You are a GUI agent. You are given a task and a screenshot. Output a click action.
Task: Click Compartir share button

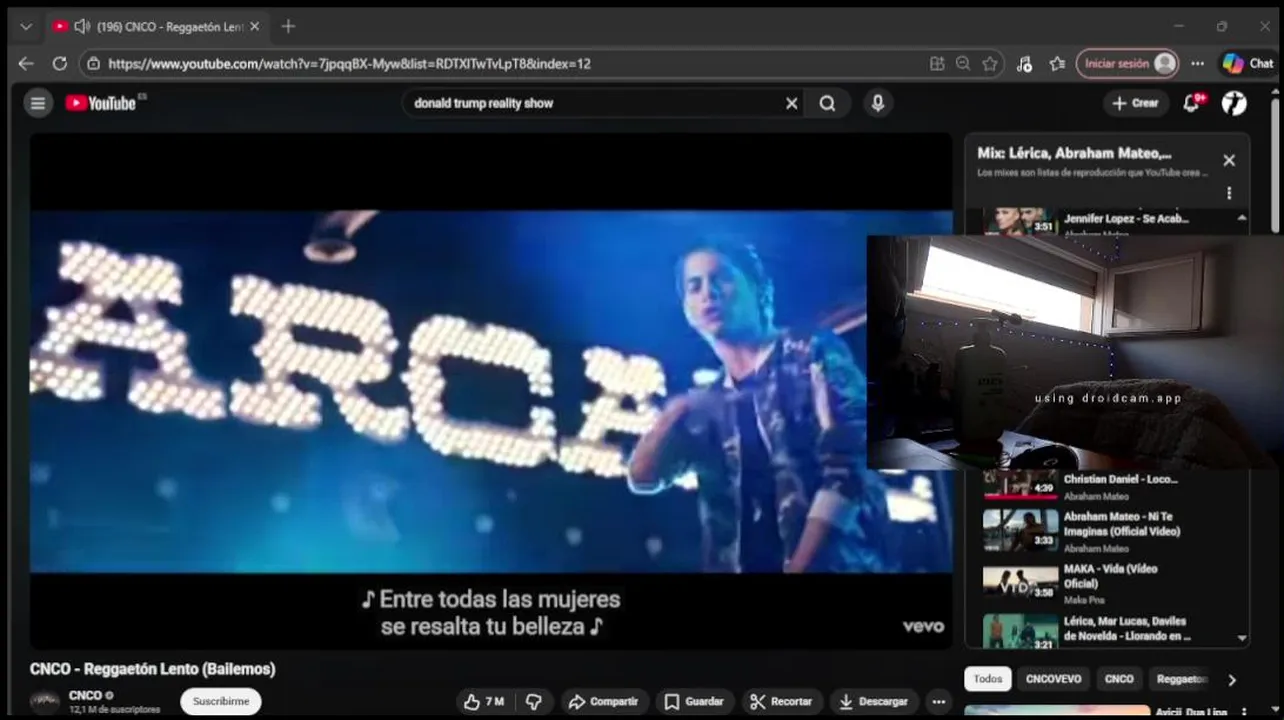605,701
